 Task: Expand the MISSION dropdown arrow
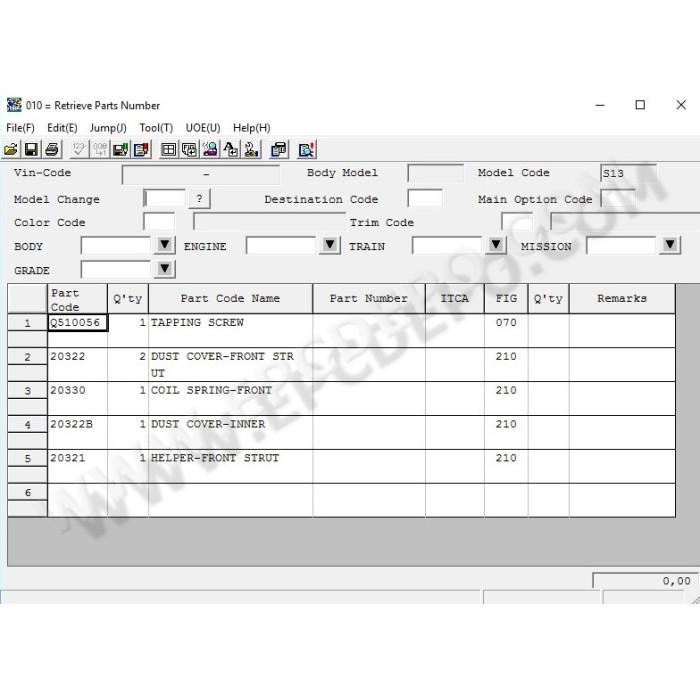click(670, 245)
